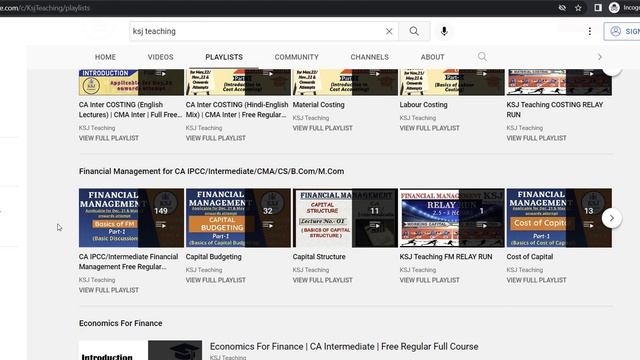Open FM Relay Run stadium thumbnail
The height and width of the screenshot is (360, 640).
(x=452, y=218)
